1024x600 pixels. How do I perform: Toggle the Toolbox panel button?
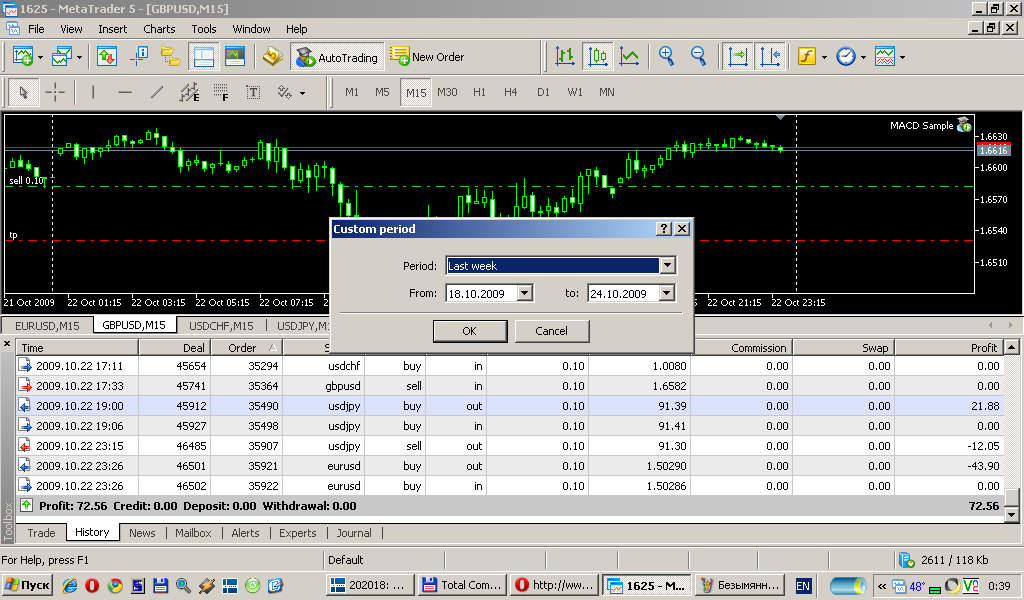203,57
